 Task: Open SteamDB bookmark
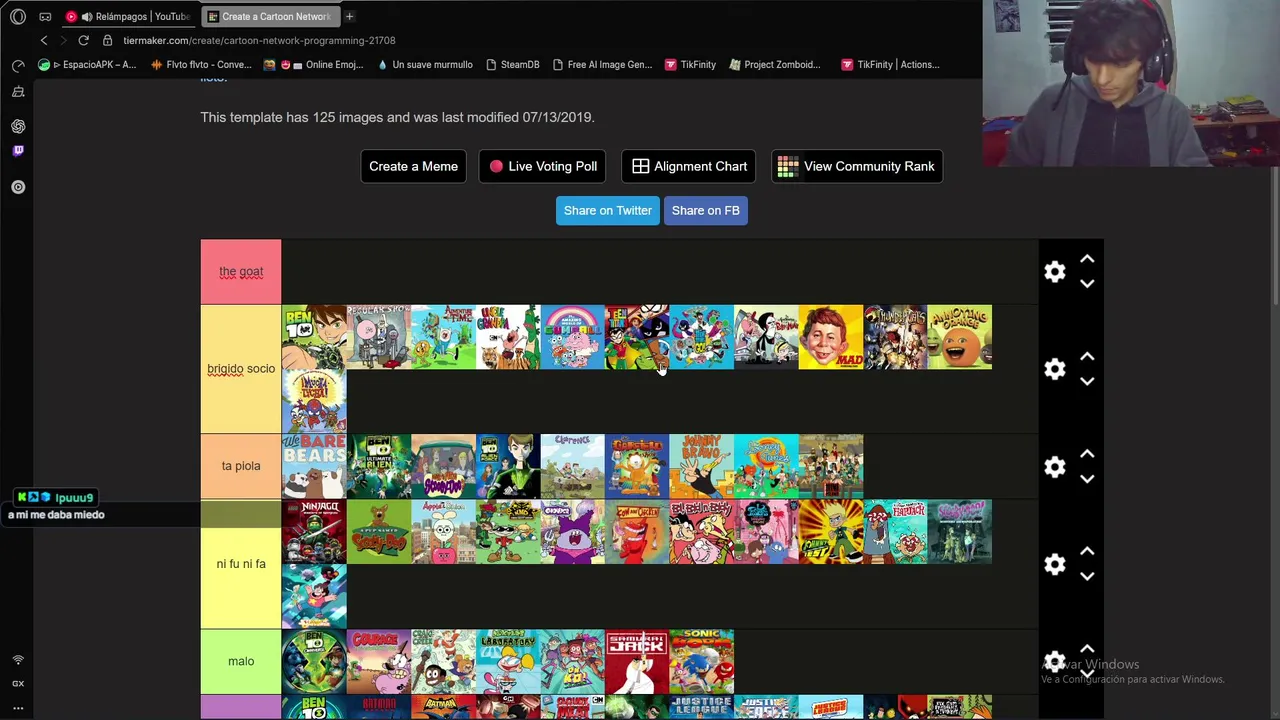tap(512, 64)
